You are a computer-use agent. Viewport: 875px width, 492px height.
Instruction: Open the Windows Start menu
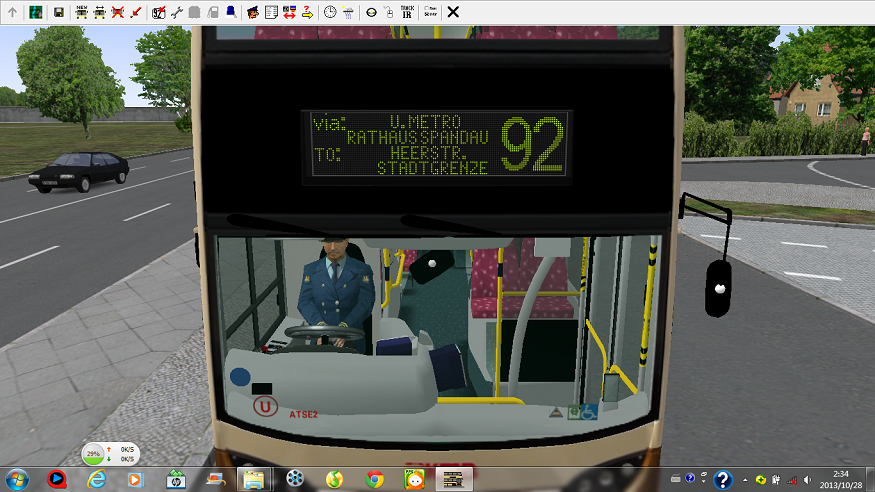click(17, 479)
